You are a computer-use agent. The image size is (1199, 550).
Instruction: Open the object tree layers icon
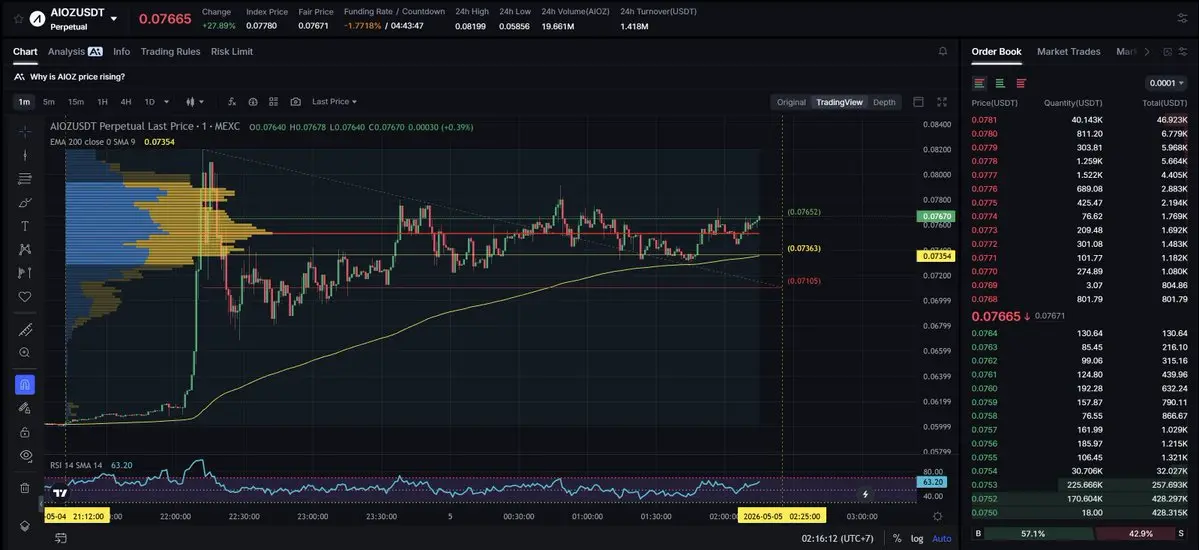(24, 526)
